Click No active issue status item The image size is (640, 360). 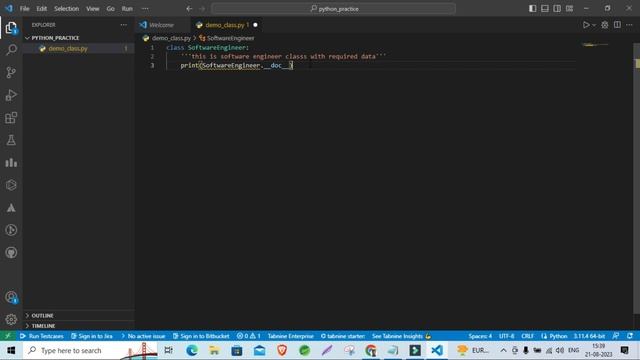(x=143, y=336)
